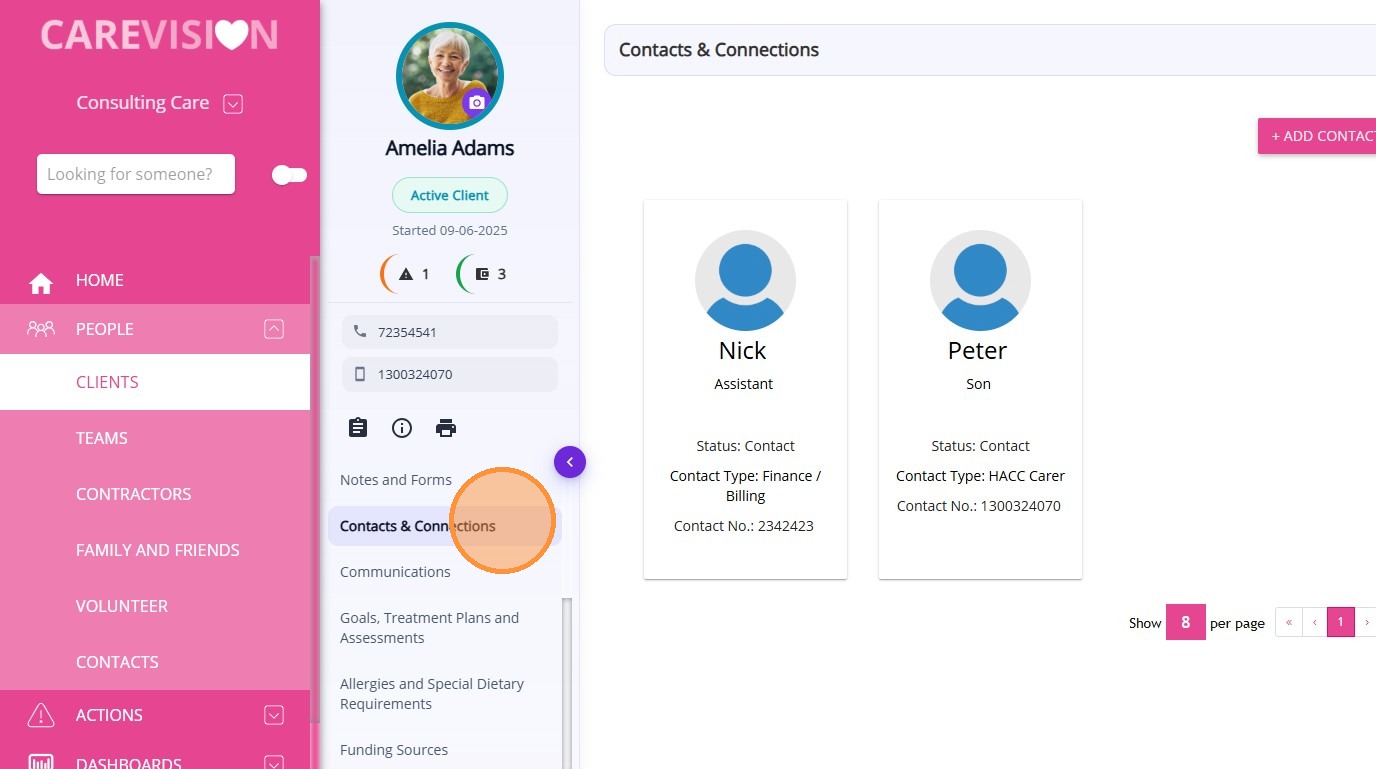Select Clients in the sidebar
Viewport: 1376px width, 769px height.
click(155, 382)
